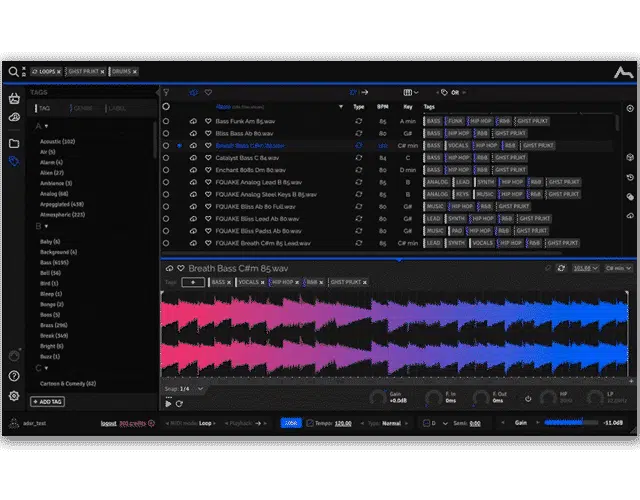This screenshot has width=640, height=500.
Task: Click the heart icon beside Breath Bass C#m 85.wav title
Action: pos(181,268)
